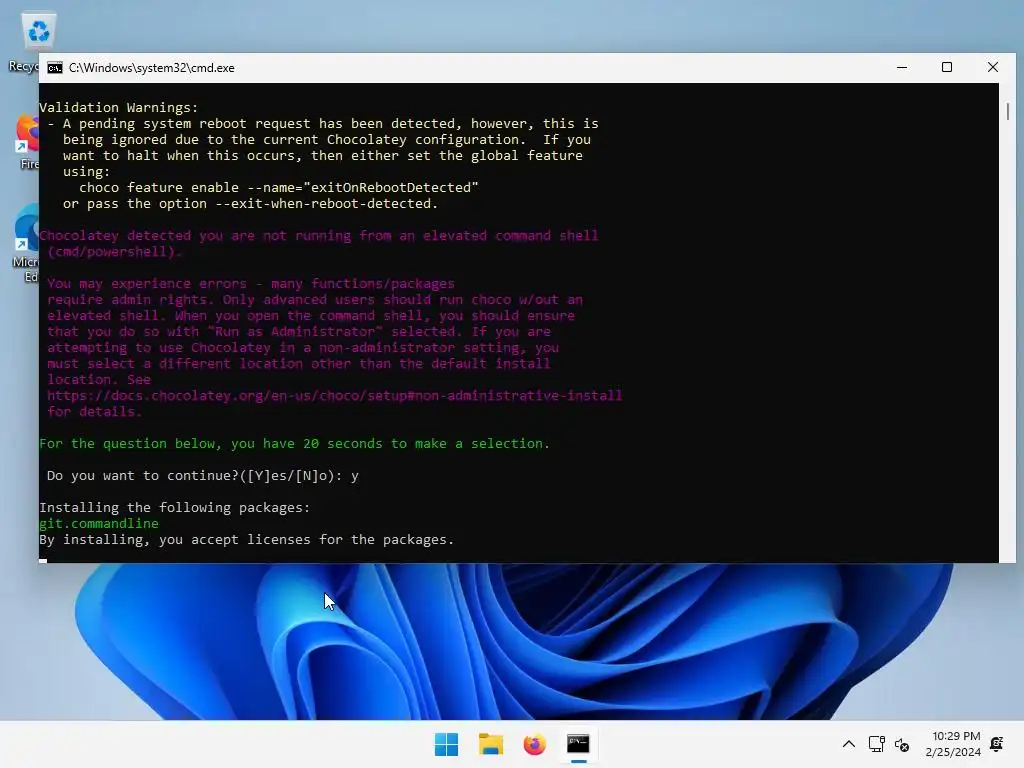The width and height of the screenshot is (1024, 768).
Task: Open the network status tray icon
Action: (x=876, y=744)
